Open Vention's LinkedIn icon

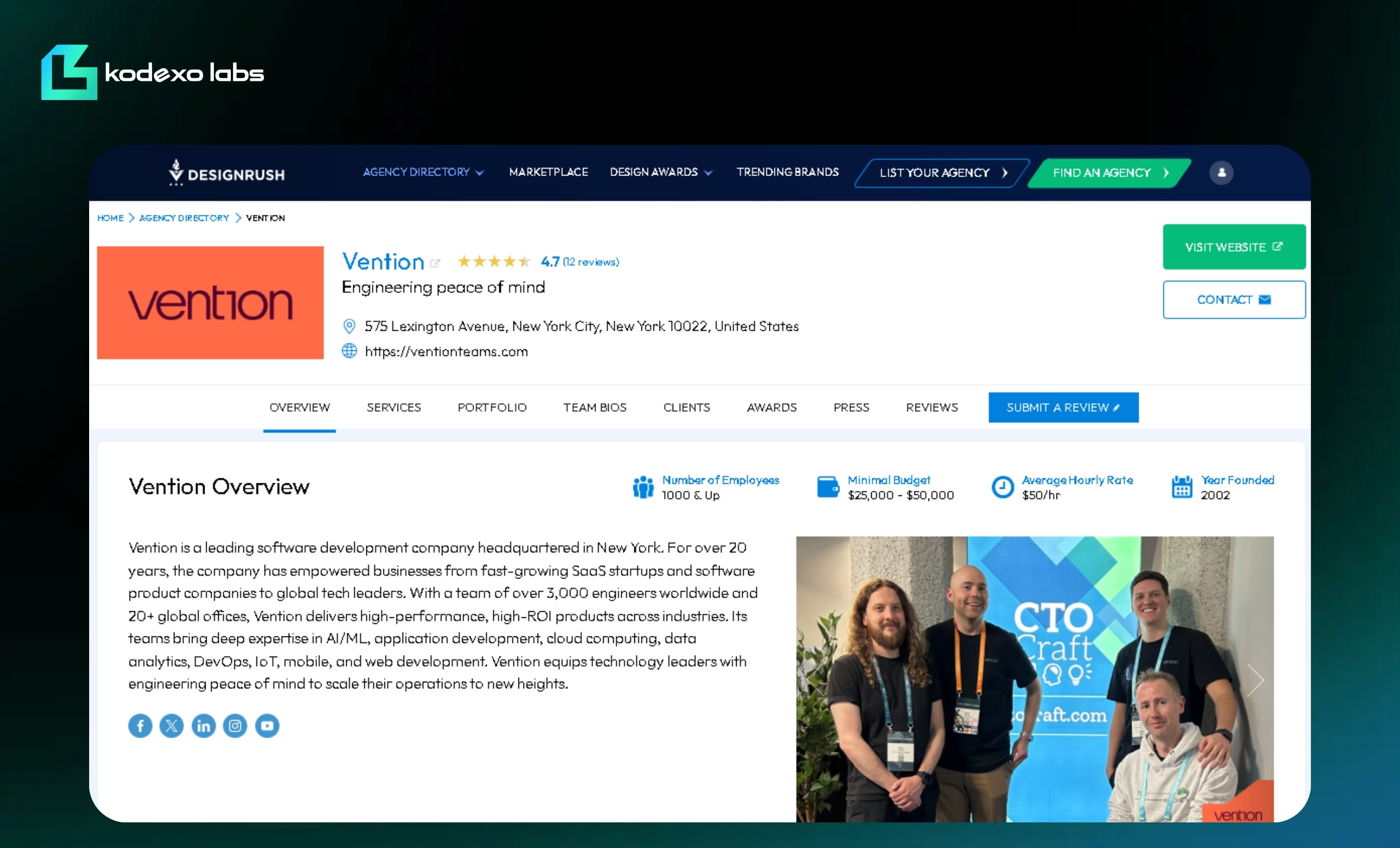coord(203,726)
